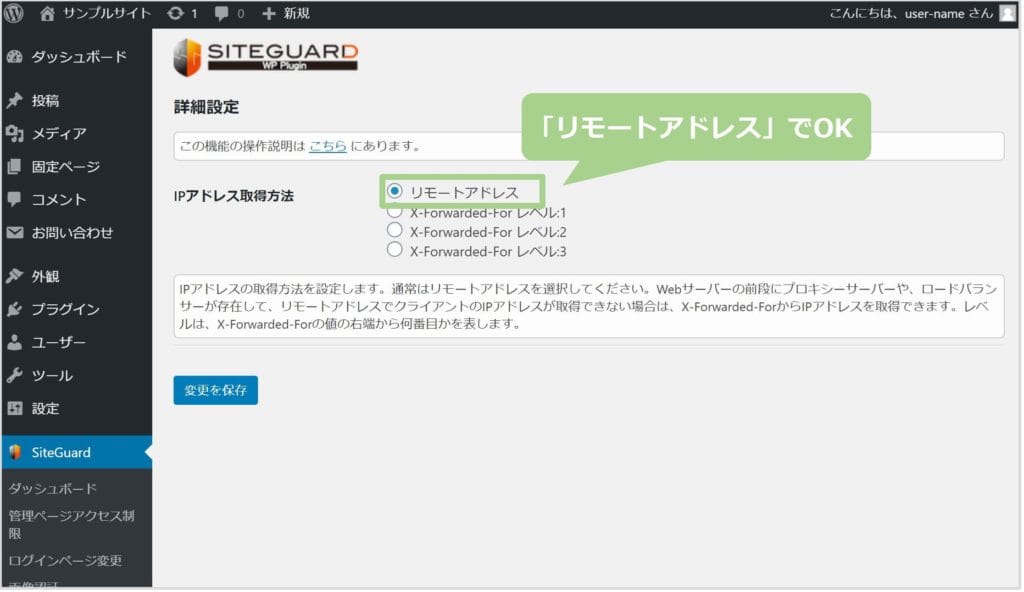
Task: Select the リモートアドレス radio button
Action: tap(395, 191)
